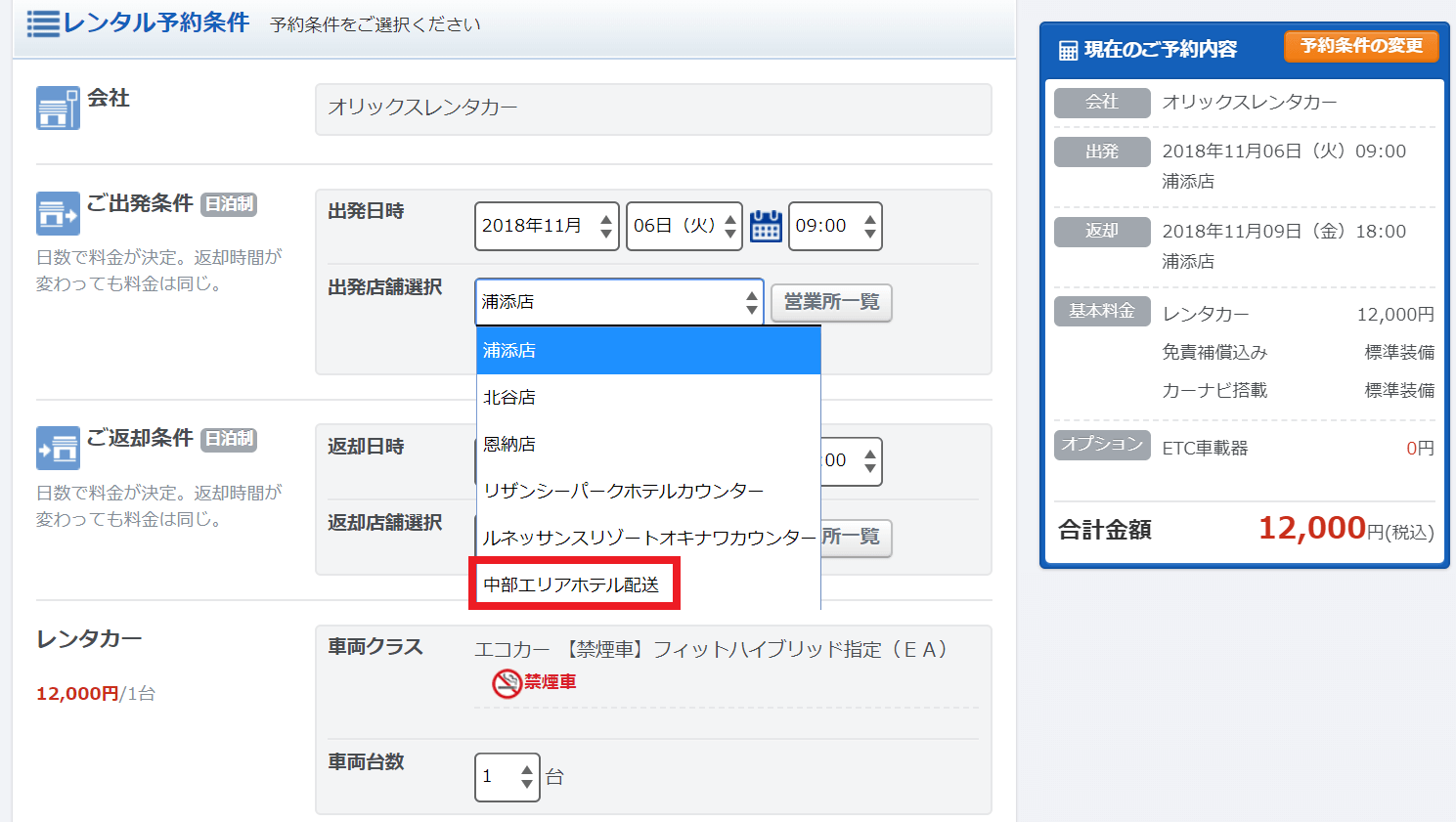Viewport: 1456px width, 822px height.
Task: Choose リザンシーパークホテルカウンター option
Action: click(647, 491)
